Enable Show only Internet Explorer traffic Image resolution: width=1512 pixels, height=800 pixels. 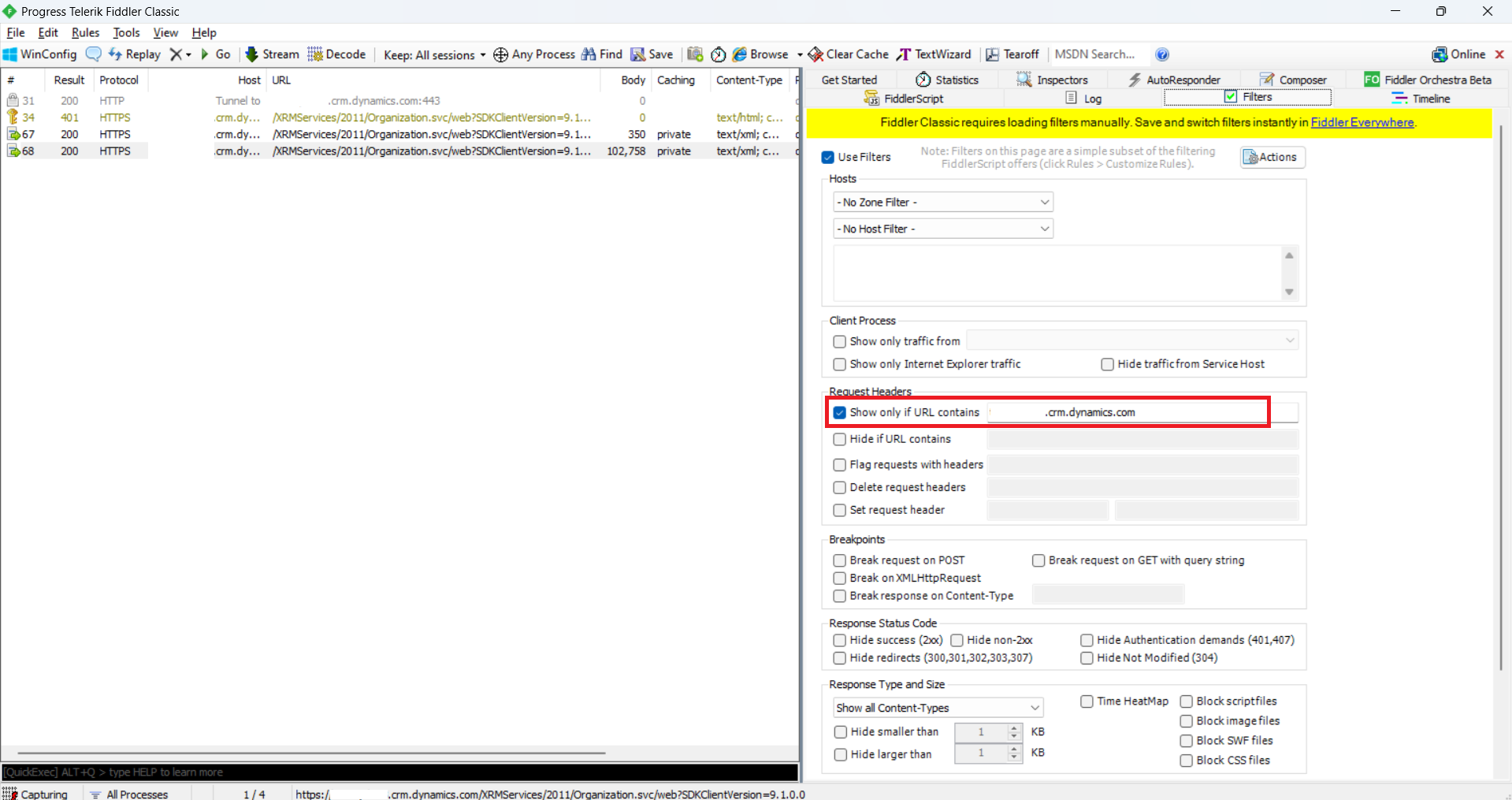click(x=839, y=364)
